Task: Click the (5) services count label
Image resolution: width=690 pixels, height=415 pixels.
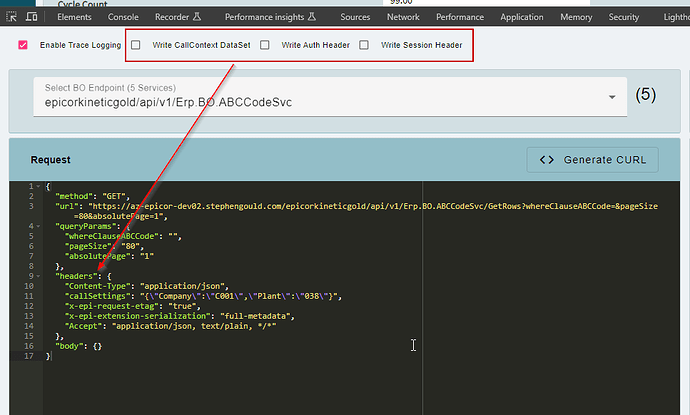Action: tap(646, 95)
